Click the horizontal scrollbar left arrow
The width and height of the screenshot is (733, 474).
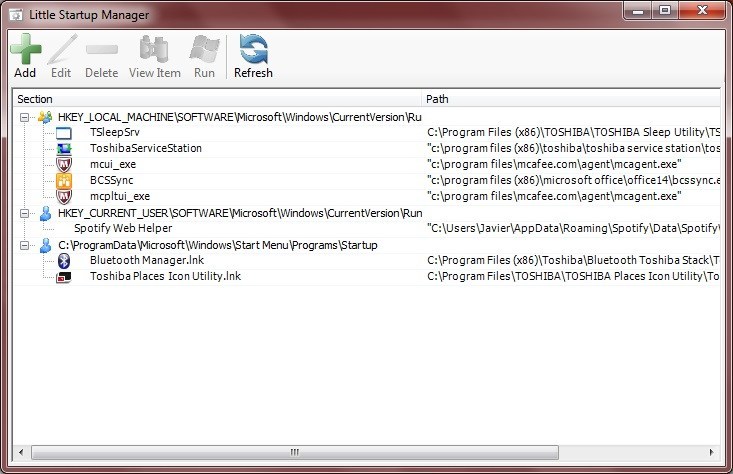pyautogui.click(x=21, y=452)
